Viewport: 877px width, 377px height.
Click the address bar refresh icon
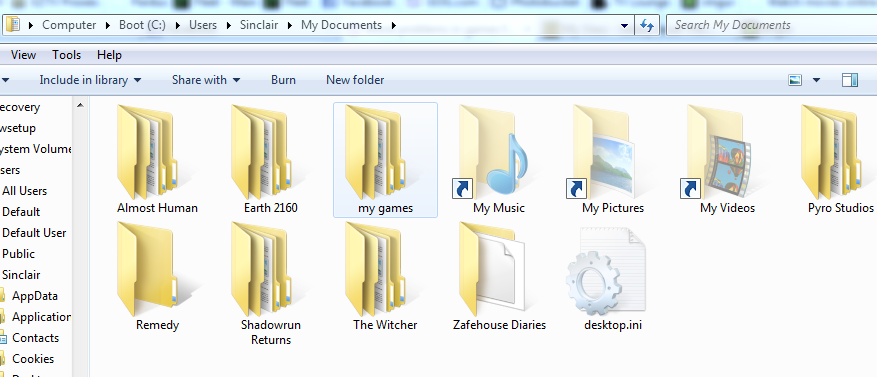coord(647,25)
